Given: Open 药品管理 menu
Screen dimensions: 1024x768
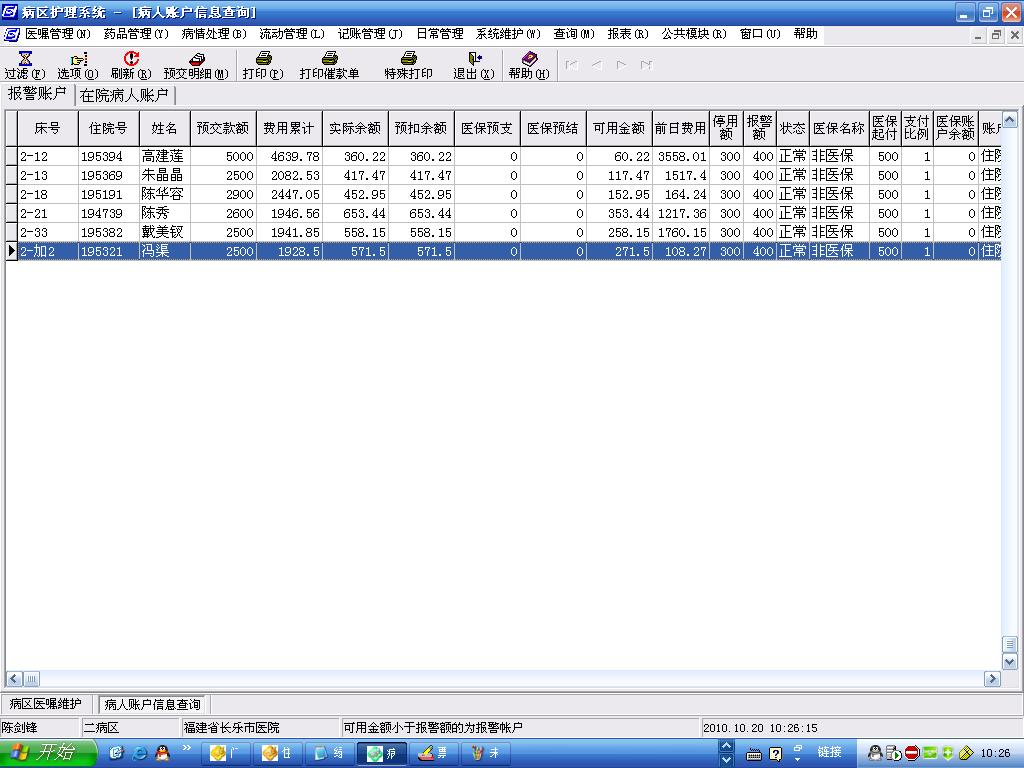Looking at the screenshot, I should click(136, 34).
